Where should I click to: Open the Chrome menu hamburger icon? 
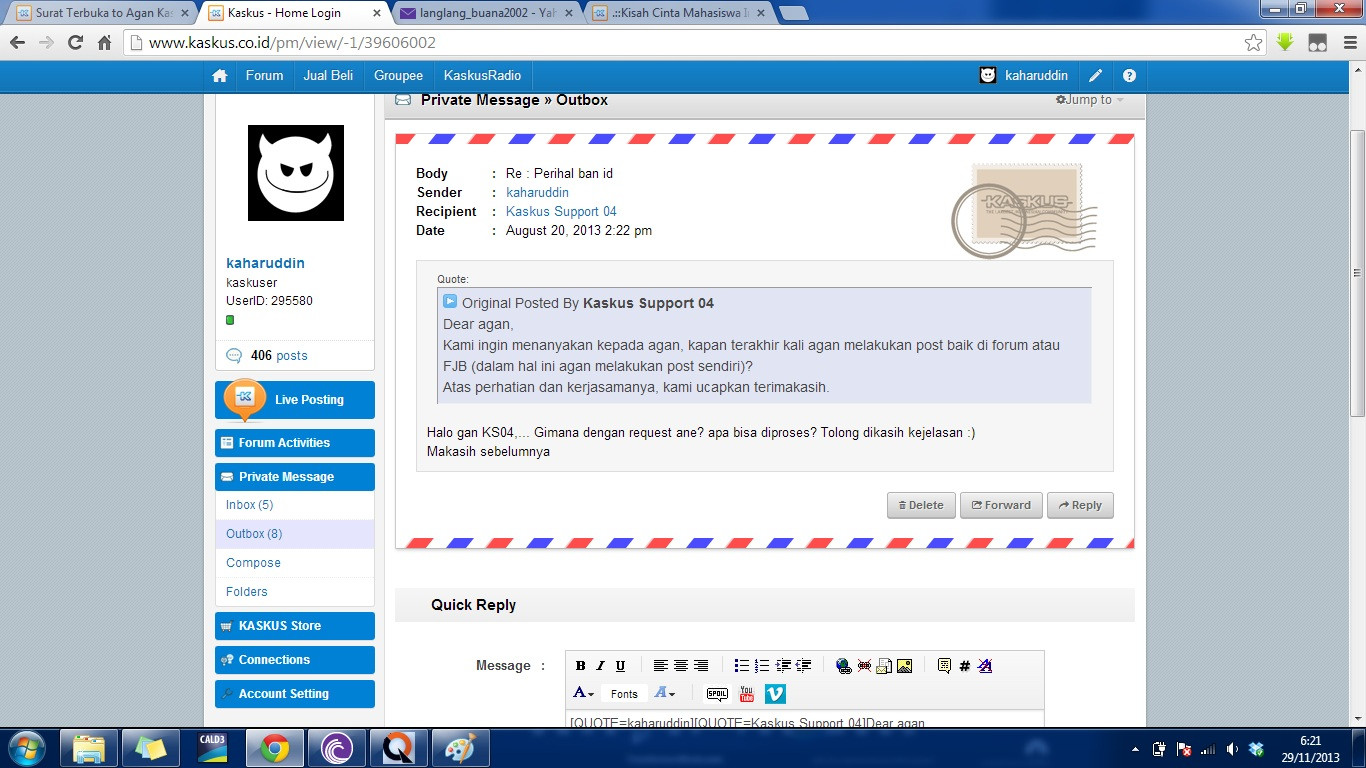coord(1349,43)
